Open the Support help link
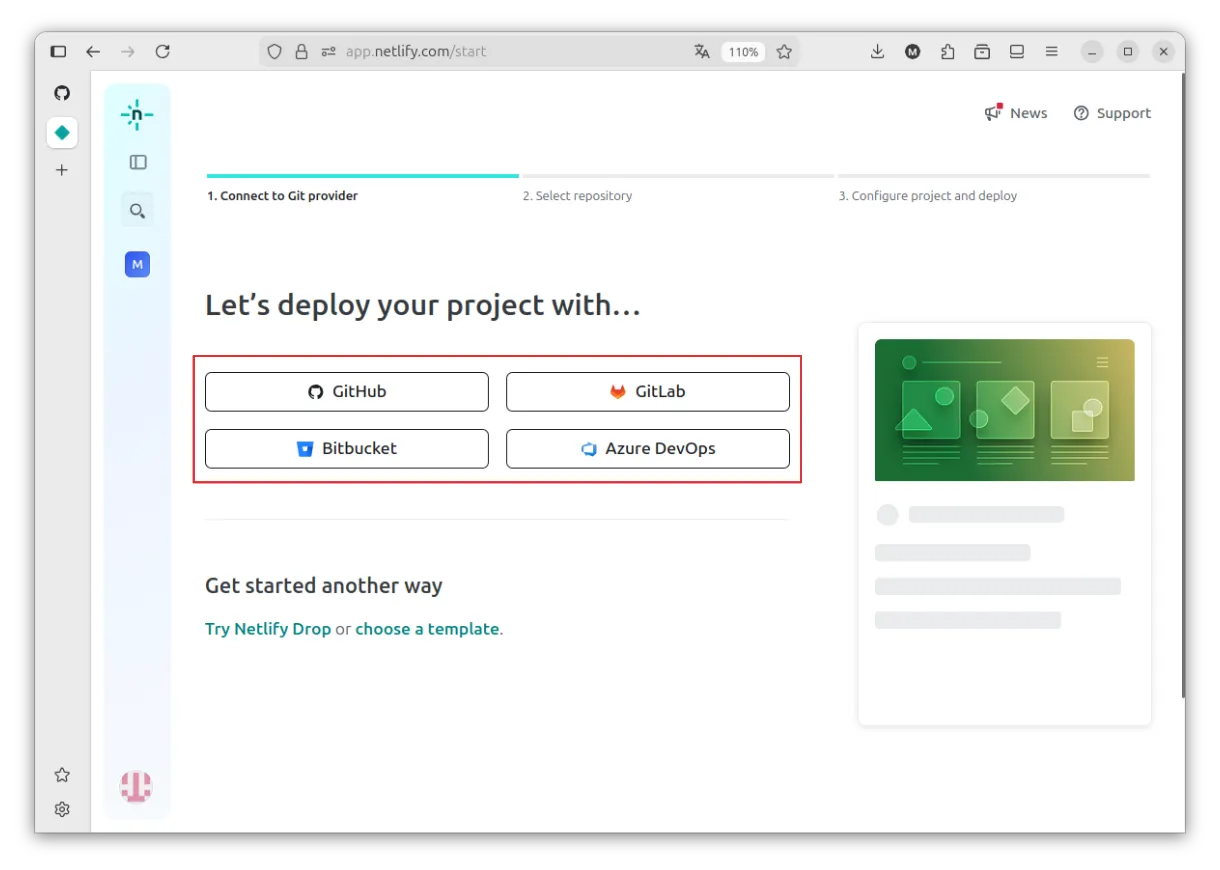Screen dimensions: 1220x870 pyautogui.click(x=1112, y=113)
